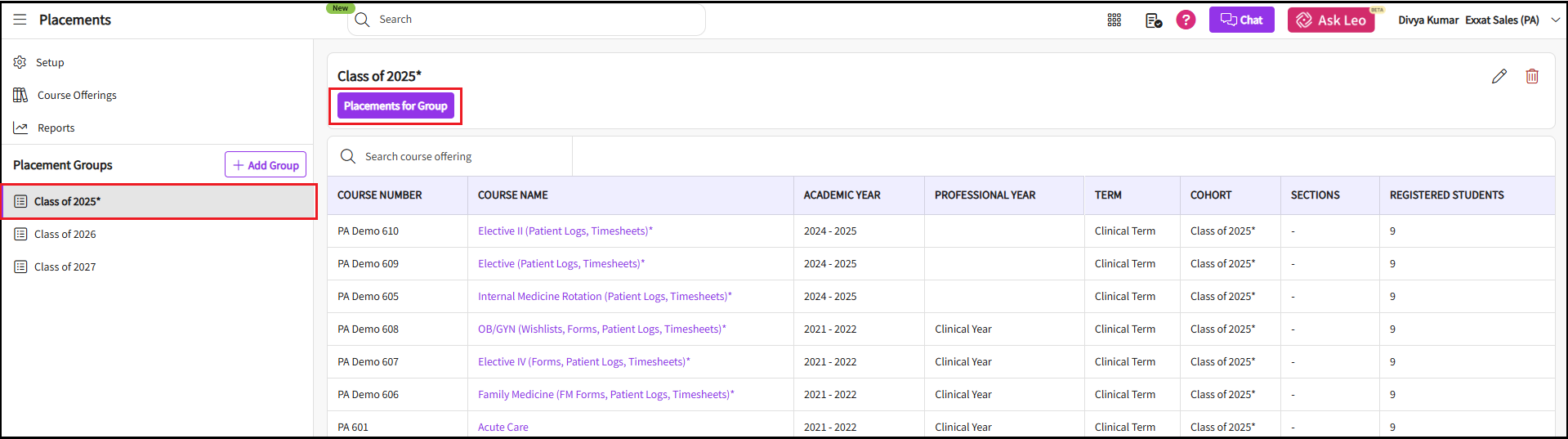Open the Internal Medicine Rotation course link
Screen dimensions: 1568x439
point(604,296)
